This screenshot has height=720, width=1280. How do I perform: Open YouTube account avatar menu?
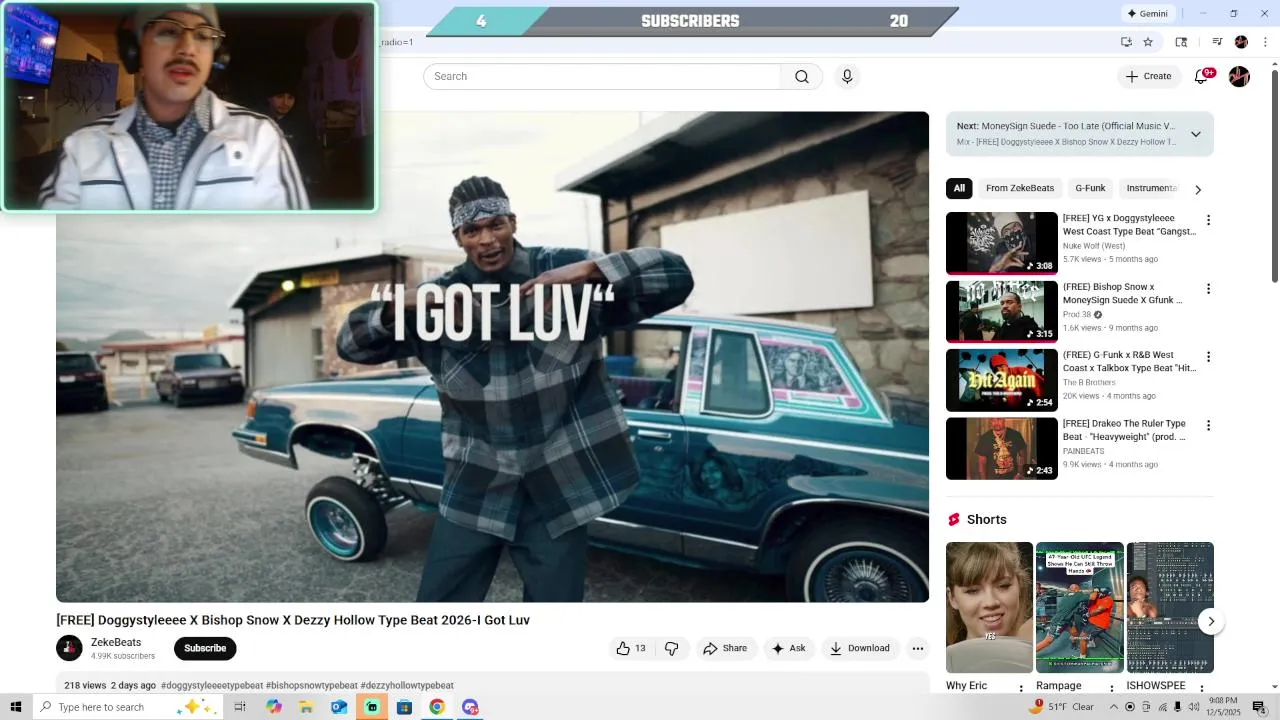click(x=1239, y=77)
